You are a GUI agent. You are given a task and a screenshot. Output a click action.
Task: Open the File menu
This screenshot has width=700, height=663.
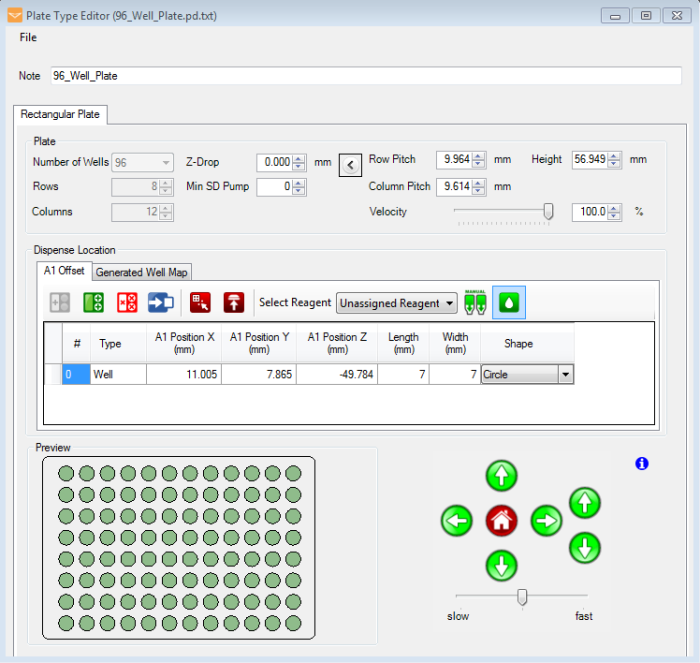click(28, 37)
